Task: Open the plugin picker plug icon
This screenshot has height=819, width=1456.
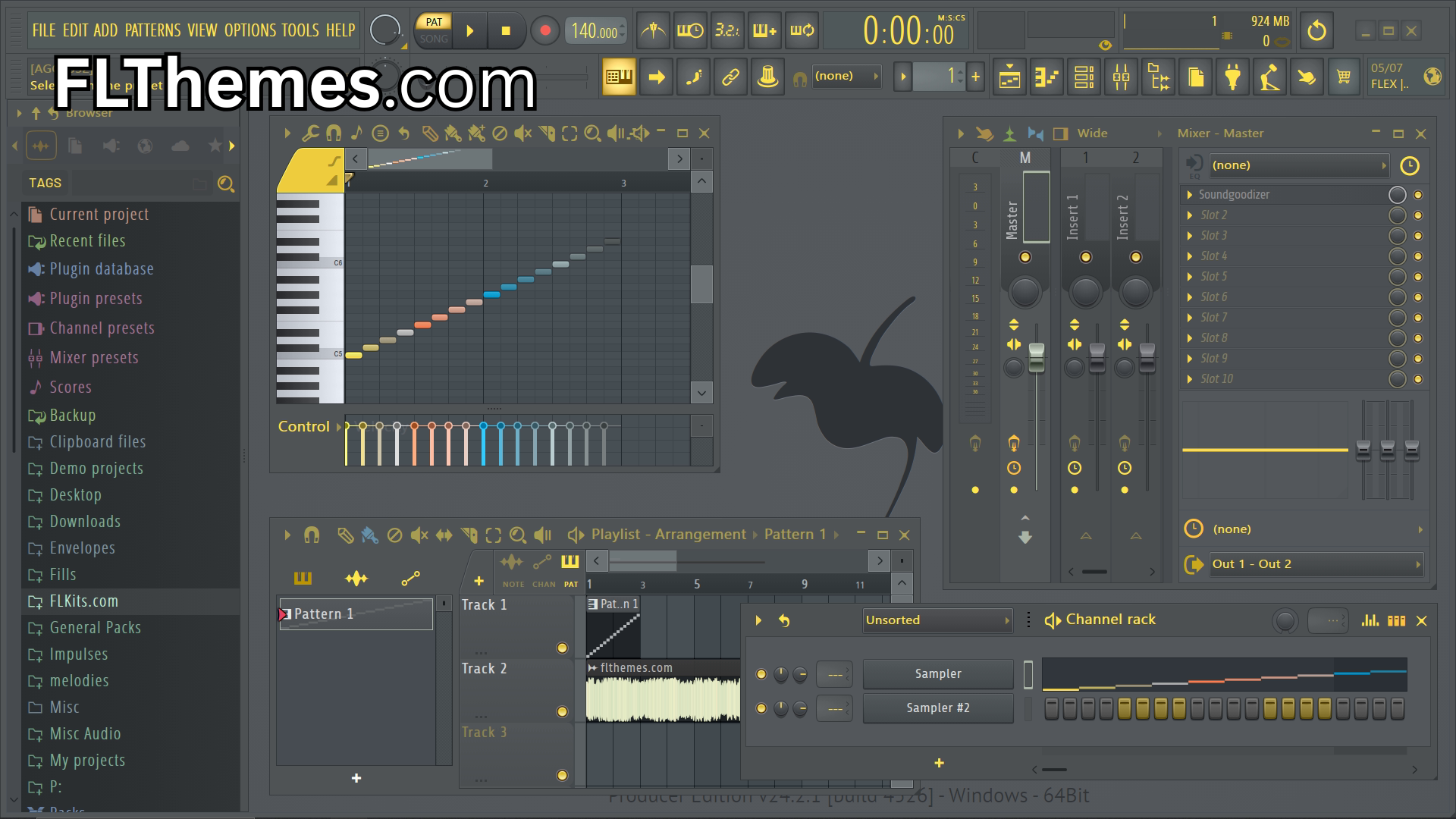Action: point(1233,77)
